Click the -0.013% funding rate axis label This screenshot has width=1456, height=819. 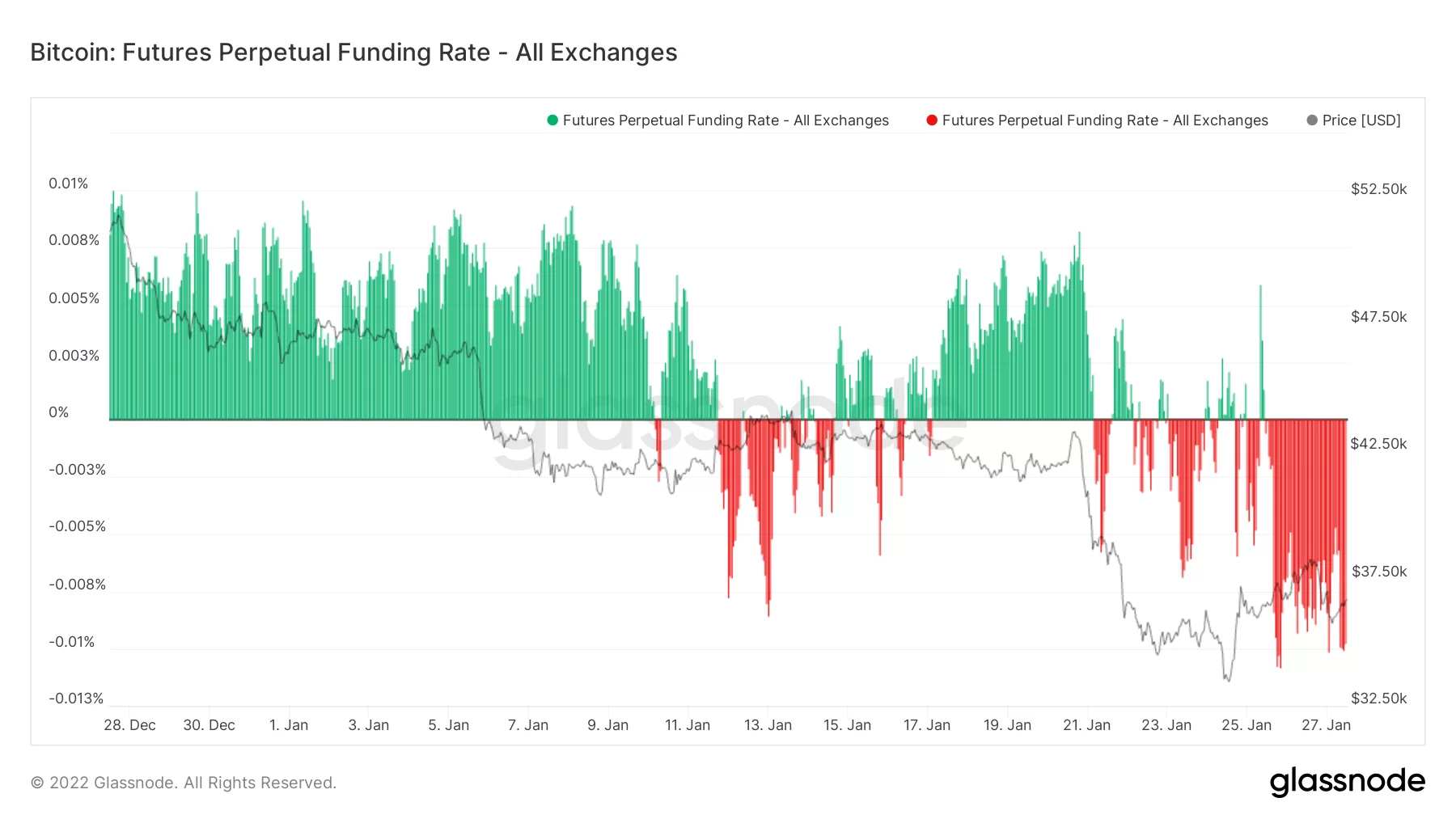click(x=76, y=699)
